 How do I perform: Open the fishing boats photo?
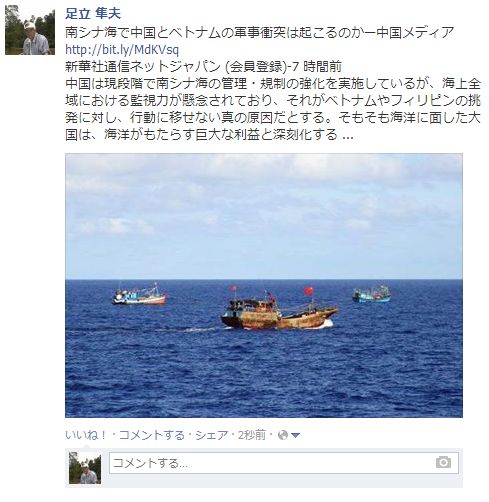[x=264, y=285]
